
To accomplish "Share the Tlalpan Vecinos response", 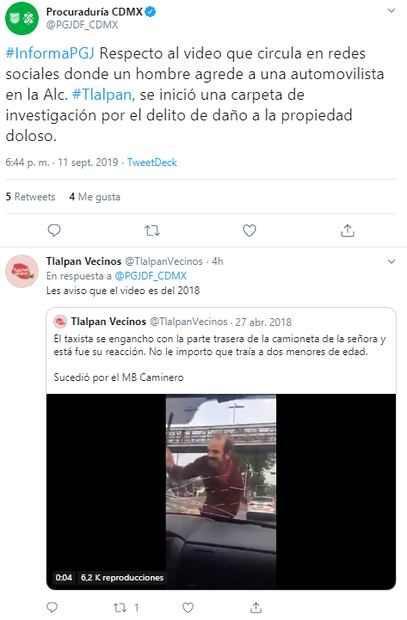I will click(x=256, y=607).
